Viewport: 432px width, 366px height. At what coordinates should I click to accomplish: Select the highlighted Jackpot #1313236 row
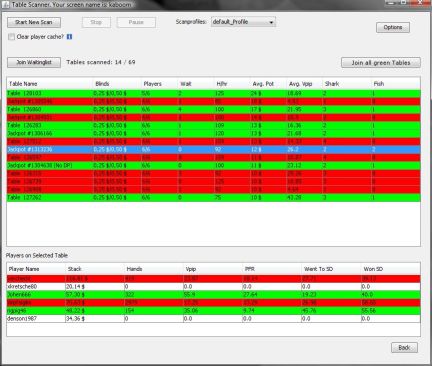point(213,149)
